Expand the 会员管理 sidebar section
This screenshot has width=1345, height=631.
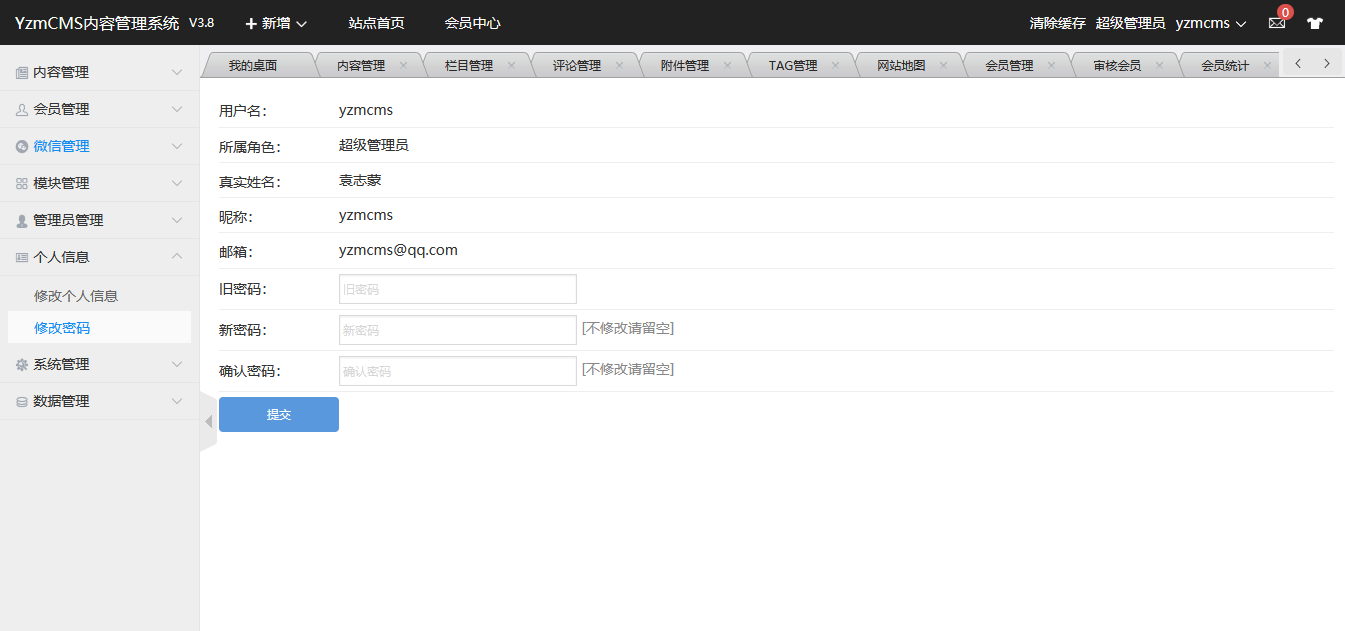click(x=100, y=109)
